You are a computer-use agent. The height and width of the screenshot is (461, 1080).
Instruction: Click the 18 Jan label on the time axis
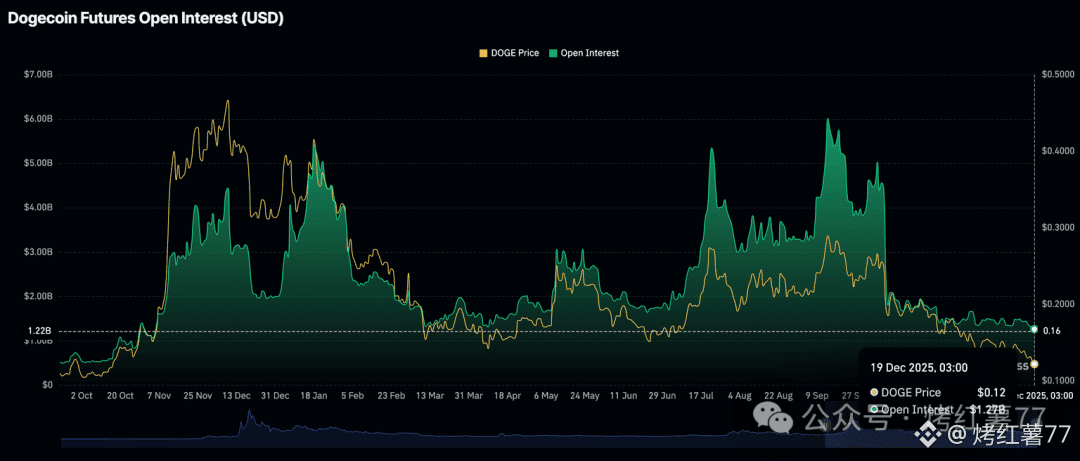point(314,396)
